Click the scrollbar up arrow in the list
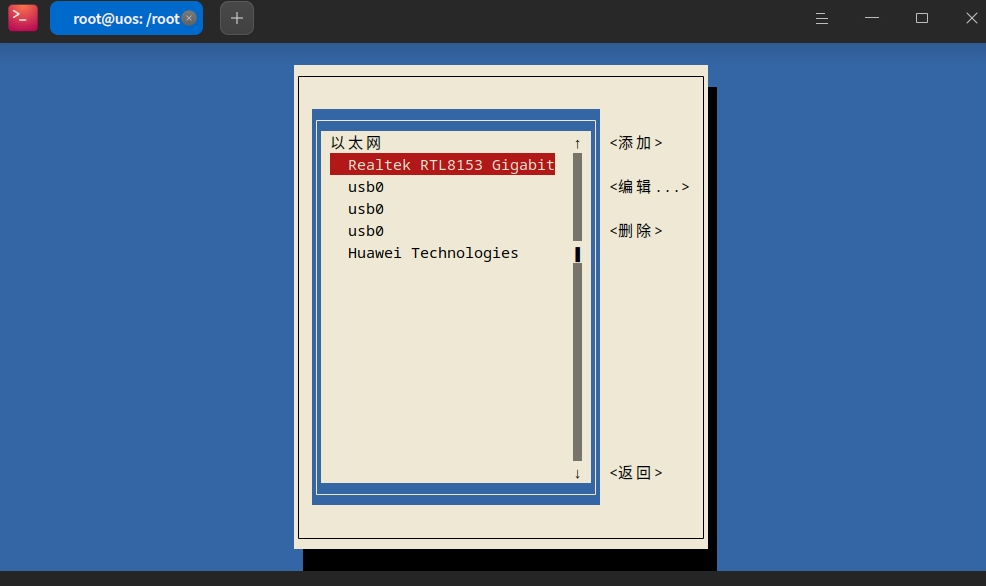 [577, 142]
